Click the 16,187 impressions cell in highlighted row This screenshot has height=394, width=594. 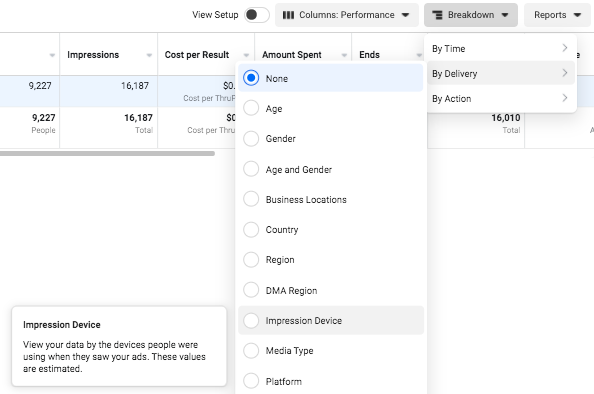click(x=135, y=86)
